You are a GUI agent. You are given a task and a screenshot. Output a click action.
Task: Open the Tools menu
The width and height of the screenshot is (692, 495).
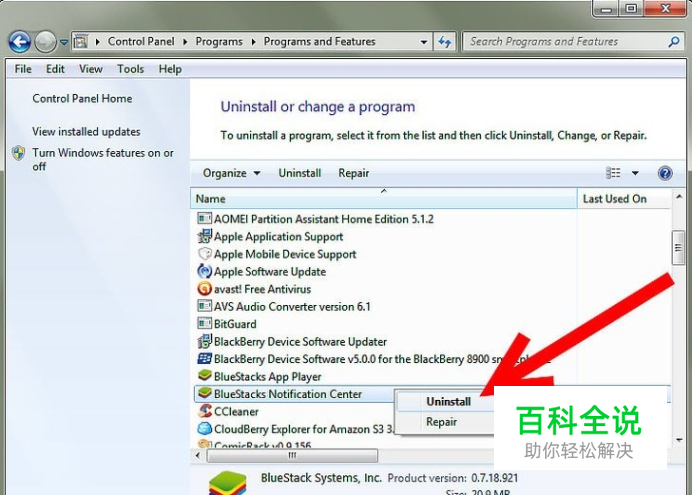click(131, 69)
